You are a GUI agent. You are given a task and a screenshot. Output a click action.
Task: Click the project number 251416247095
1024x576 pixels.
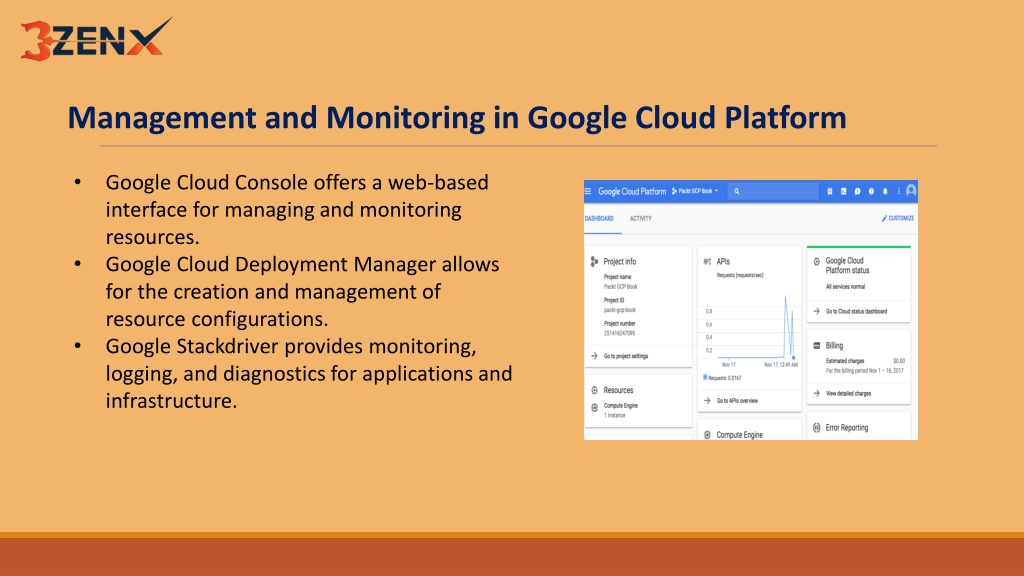619,334
